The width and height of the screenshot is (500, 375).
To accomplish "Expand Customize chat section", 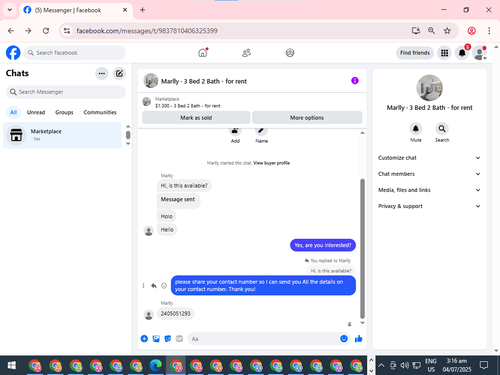I will point(429,158).
